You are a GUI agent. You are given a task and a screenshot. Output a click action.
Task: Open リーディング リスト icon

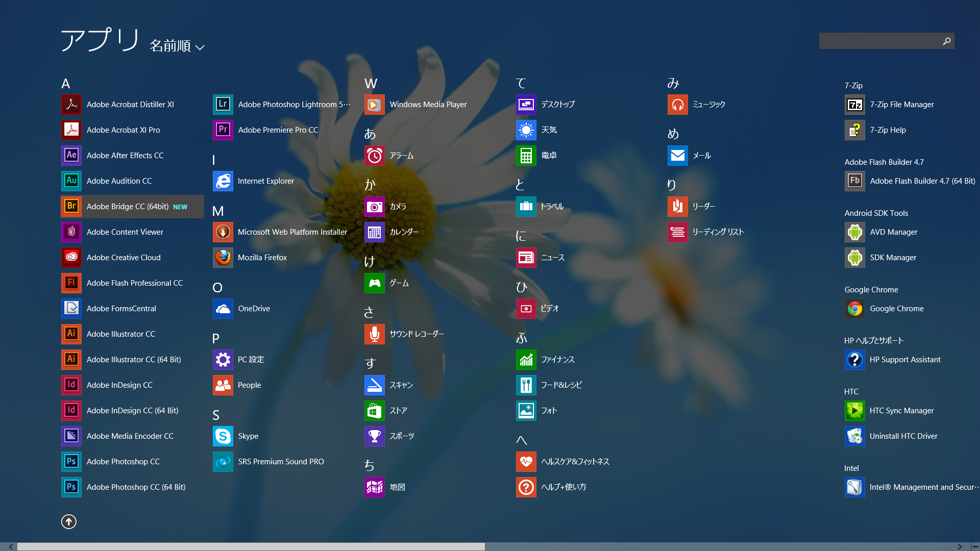pos(678,232)
